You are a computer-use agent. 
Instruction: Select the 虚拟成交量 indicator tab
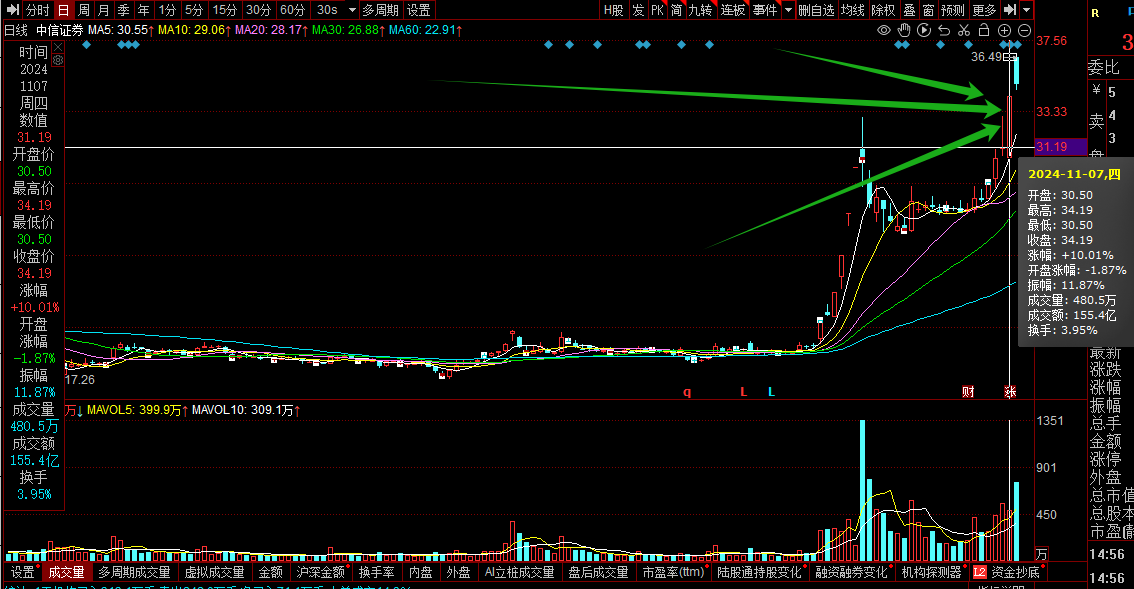point(215,572)
